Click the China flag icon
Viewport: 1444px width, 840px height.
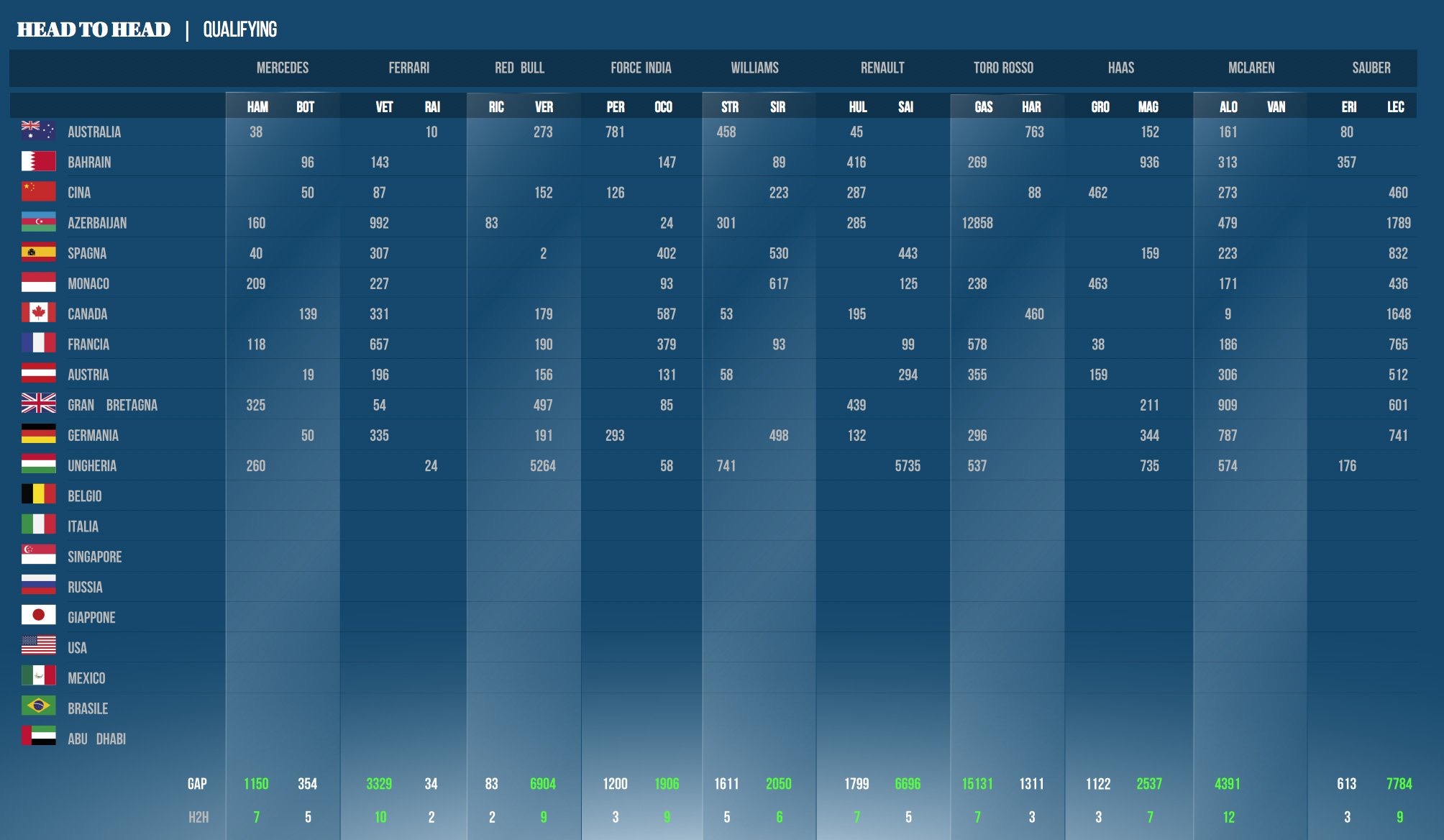point(39,191)
